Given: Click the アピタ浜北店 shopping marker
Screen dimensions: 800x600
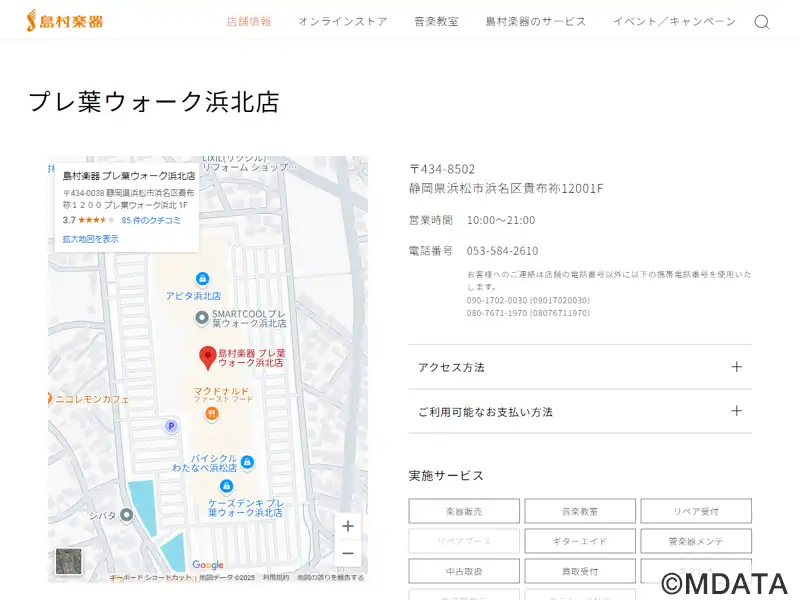Looking at the screenshot, I should click(203, 279).
